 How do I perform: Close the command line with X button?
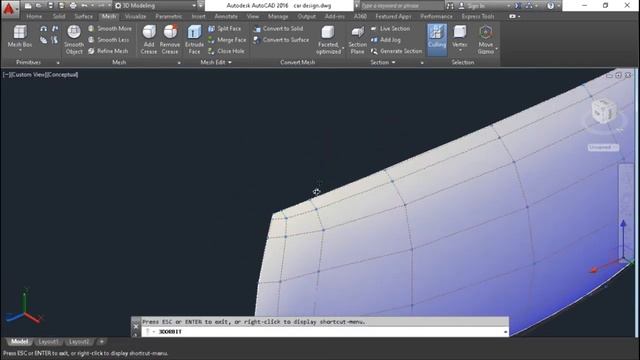136,326
